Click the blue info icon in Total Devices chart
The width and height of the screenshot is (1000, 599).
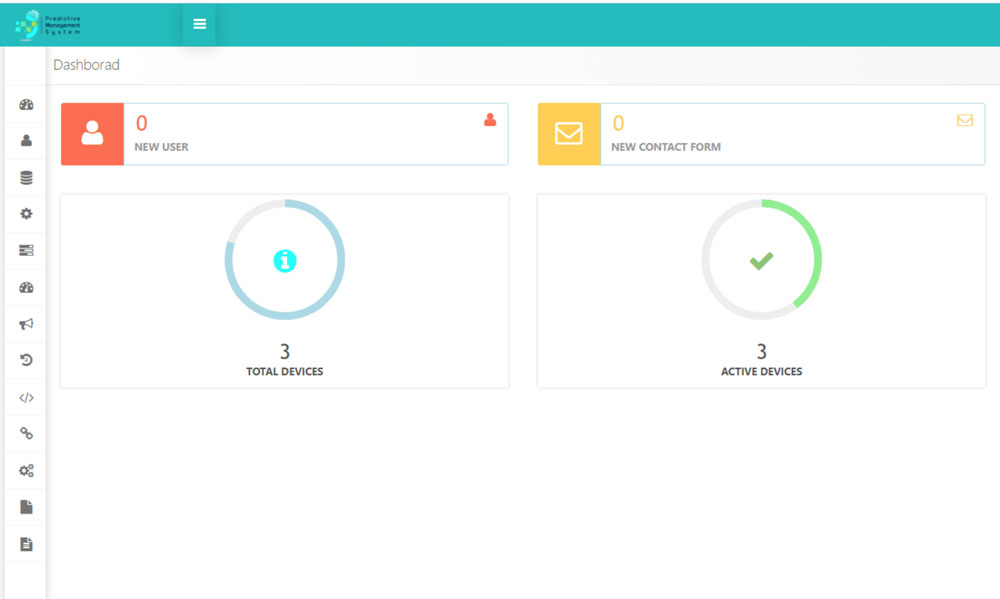pyautogui.click(x=285, y=258)
